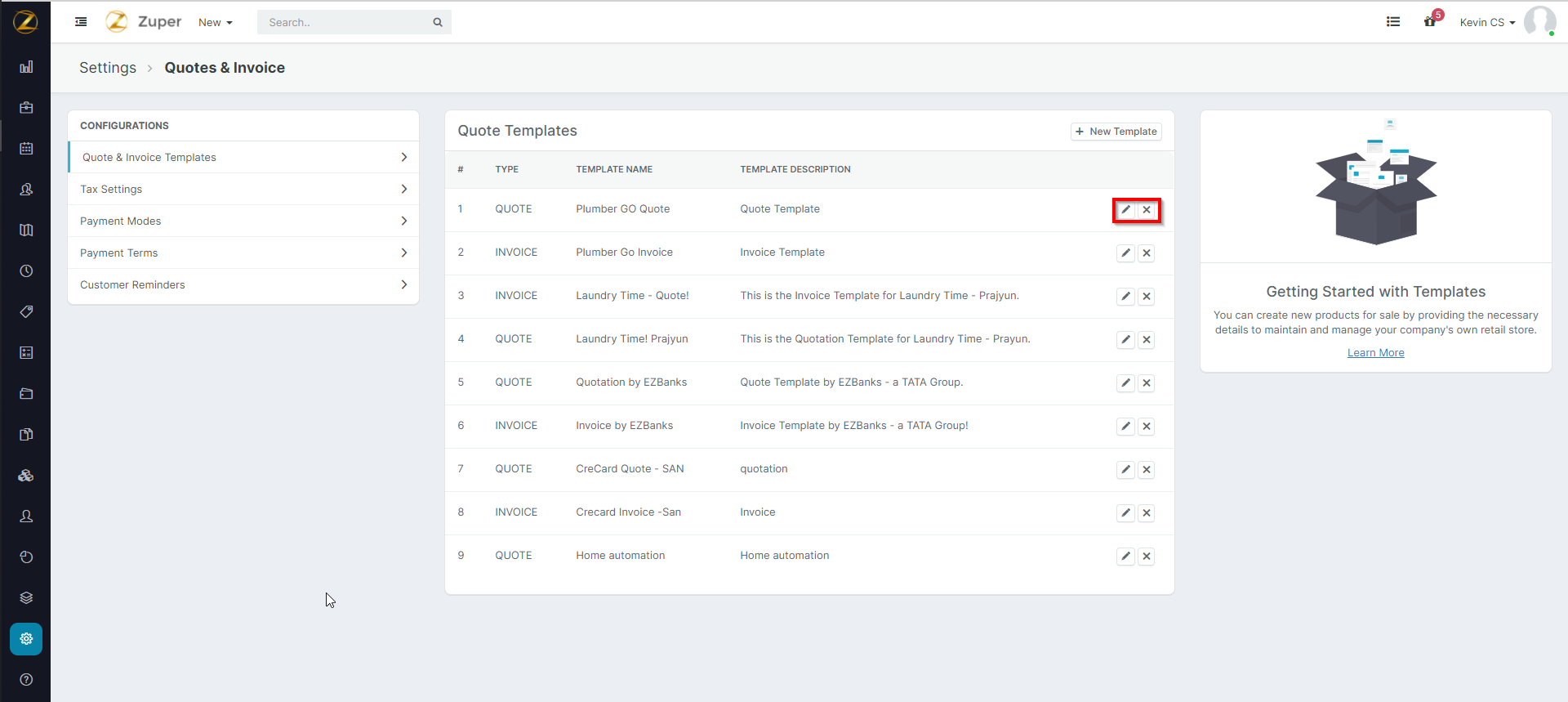Open the list view icon in header
Screen dimensions: 1568x702
[1393, 22]
